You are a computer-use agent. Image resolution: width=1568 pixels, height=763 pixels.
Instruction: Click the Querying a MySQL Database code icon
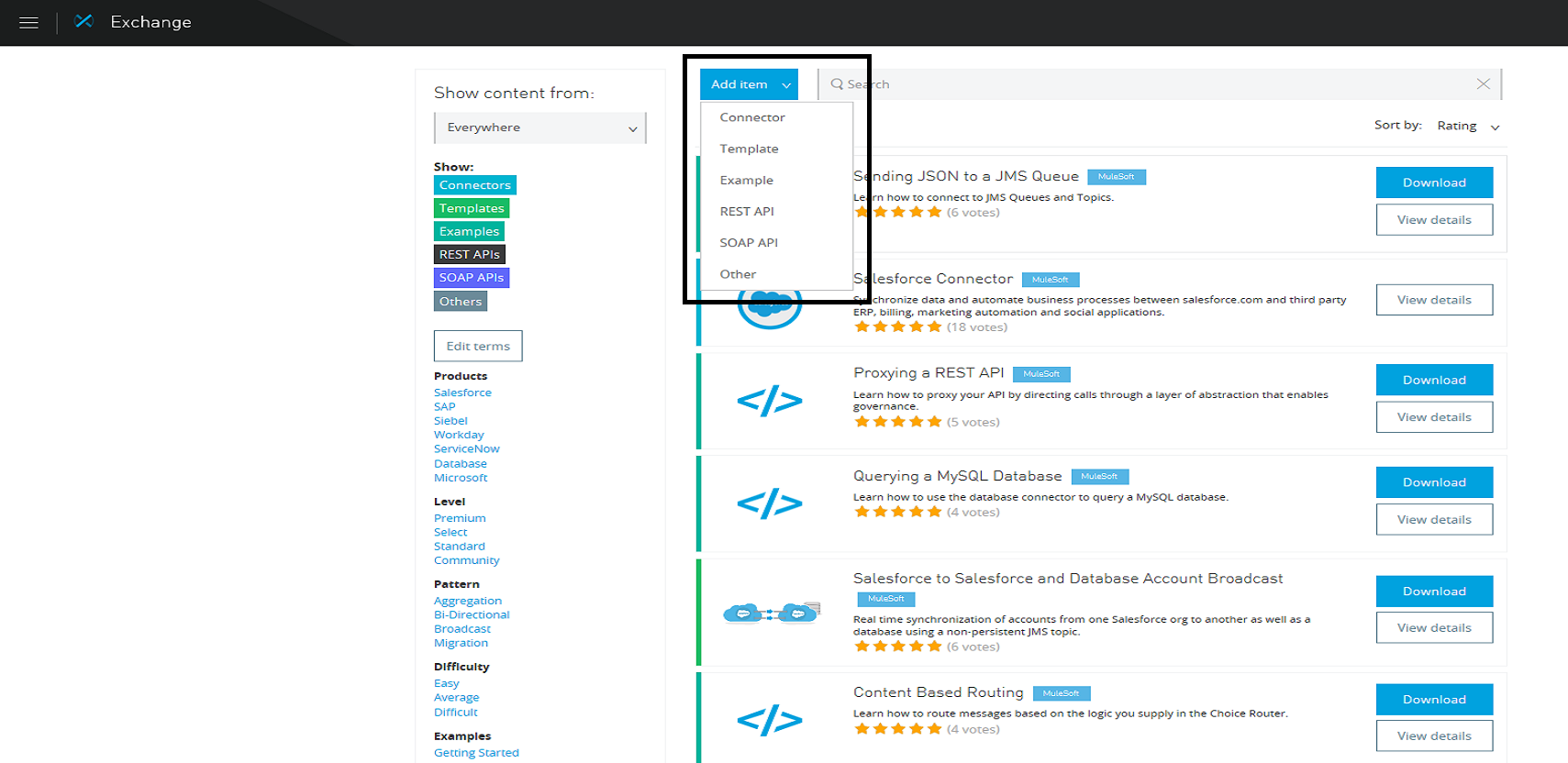[770, 503]
